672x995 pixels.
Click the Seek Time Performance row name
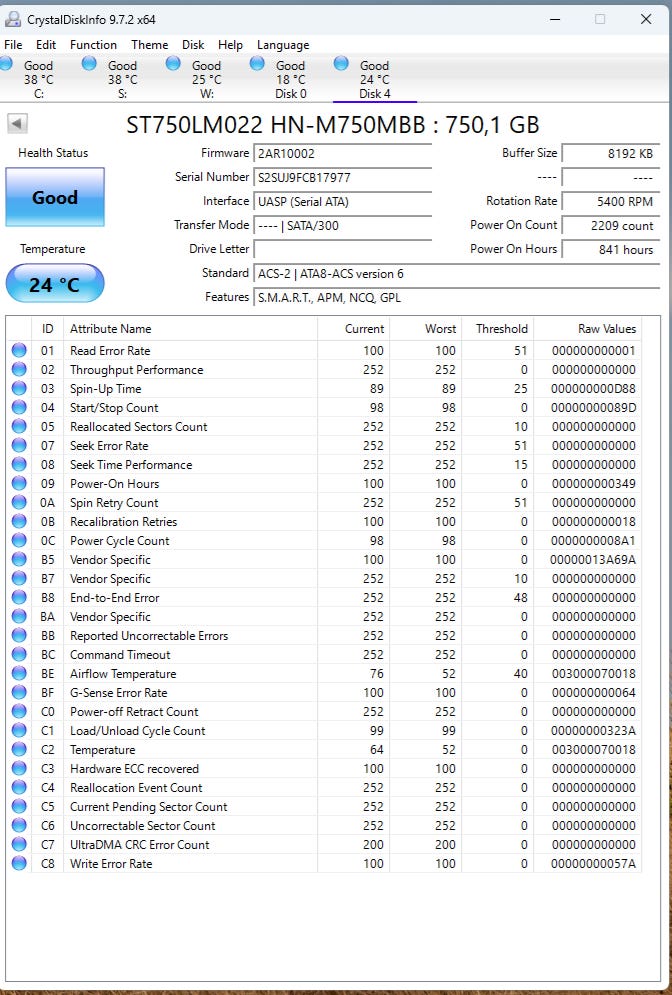coord(131,465)
